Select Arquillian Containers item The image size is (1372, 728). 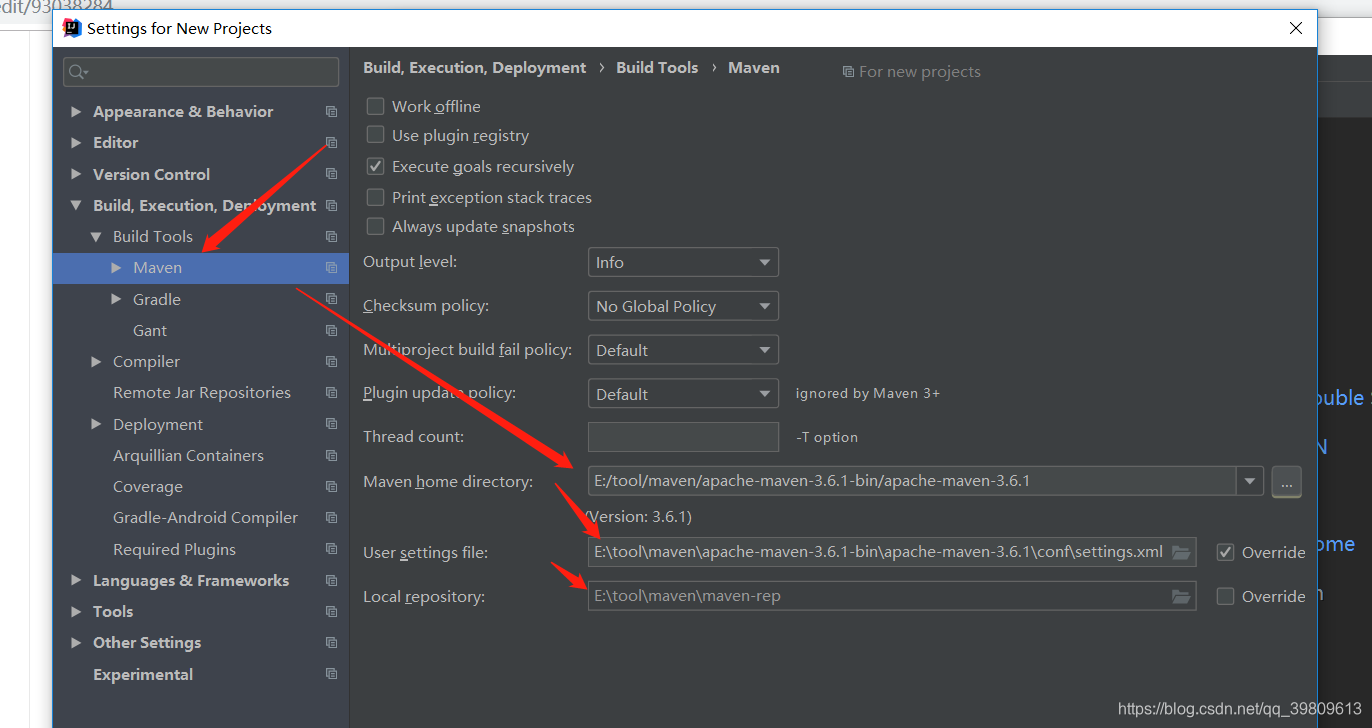pos(188,455)
